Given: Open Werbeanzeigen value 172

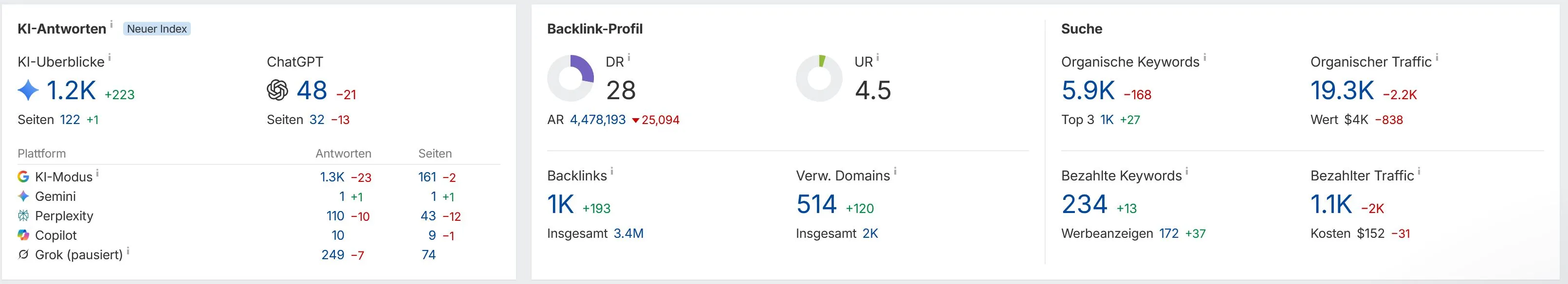Looking at the screenshot, I should click(1169, 233).
